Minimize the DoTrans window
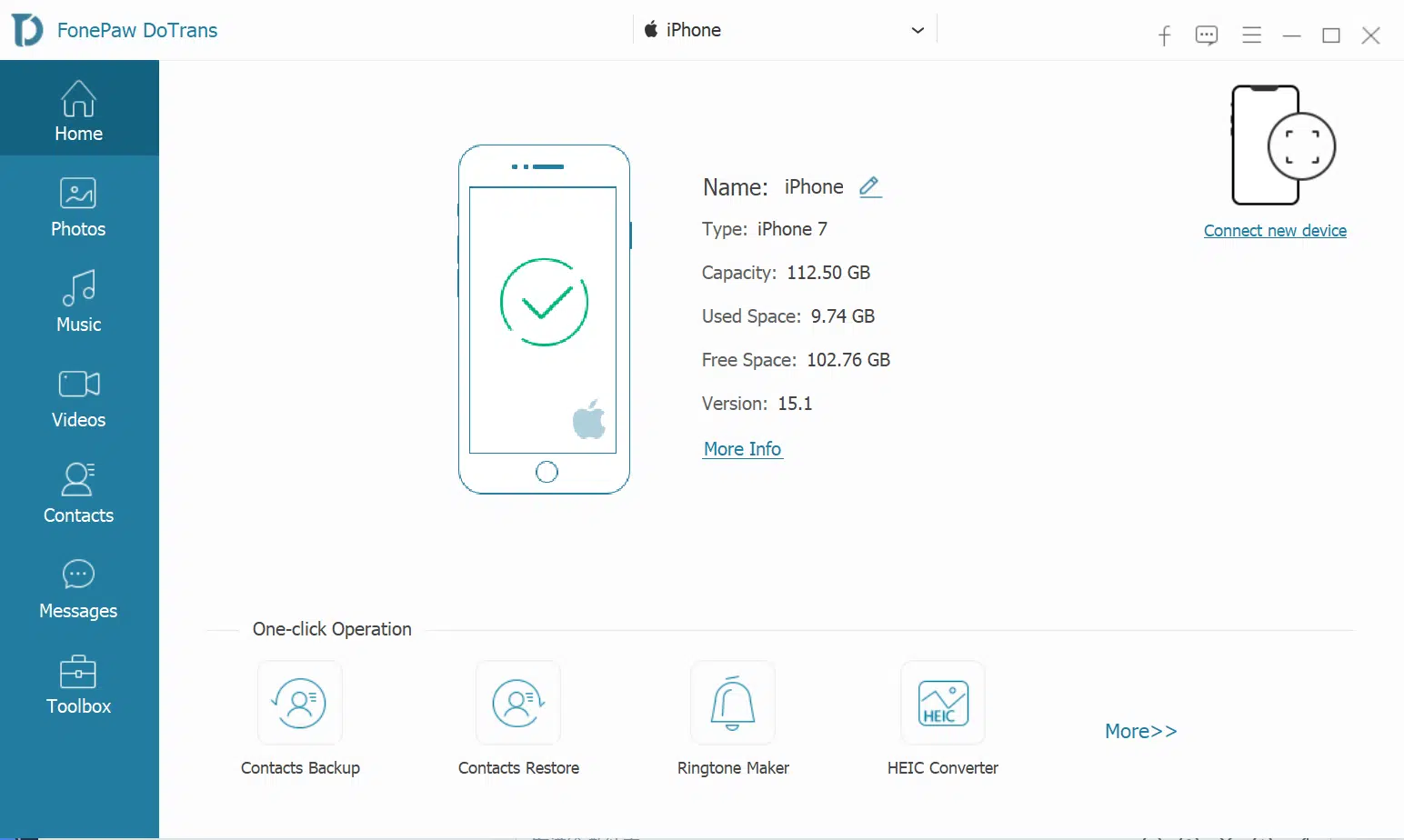 (x=1291, y=35)
